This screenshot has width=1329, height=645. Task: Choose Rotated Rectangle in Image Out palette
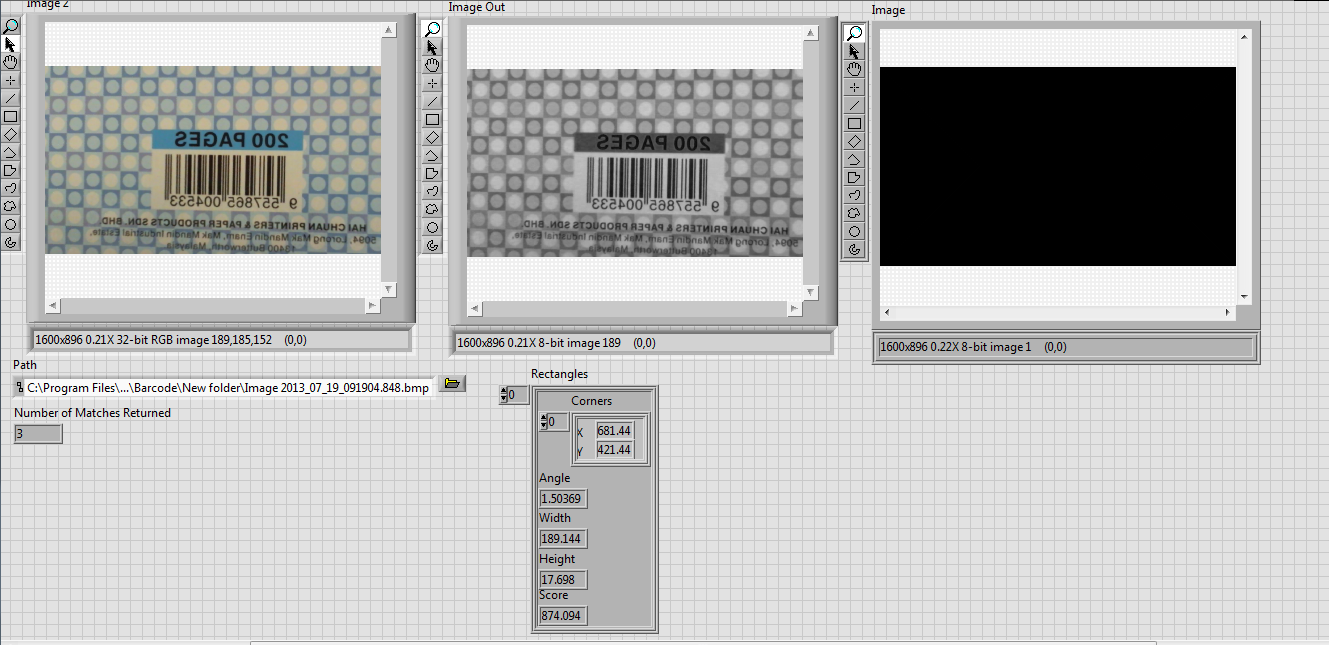pos(432,137)
